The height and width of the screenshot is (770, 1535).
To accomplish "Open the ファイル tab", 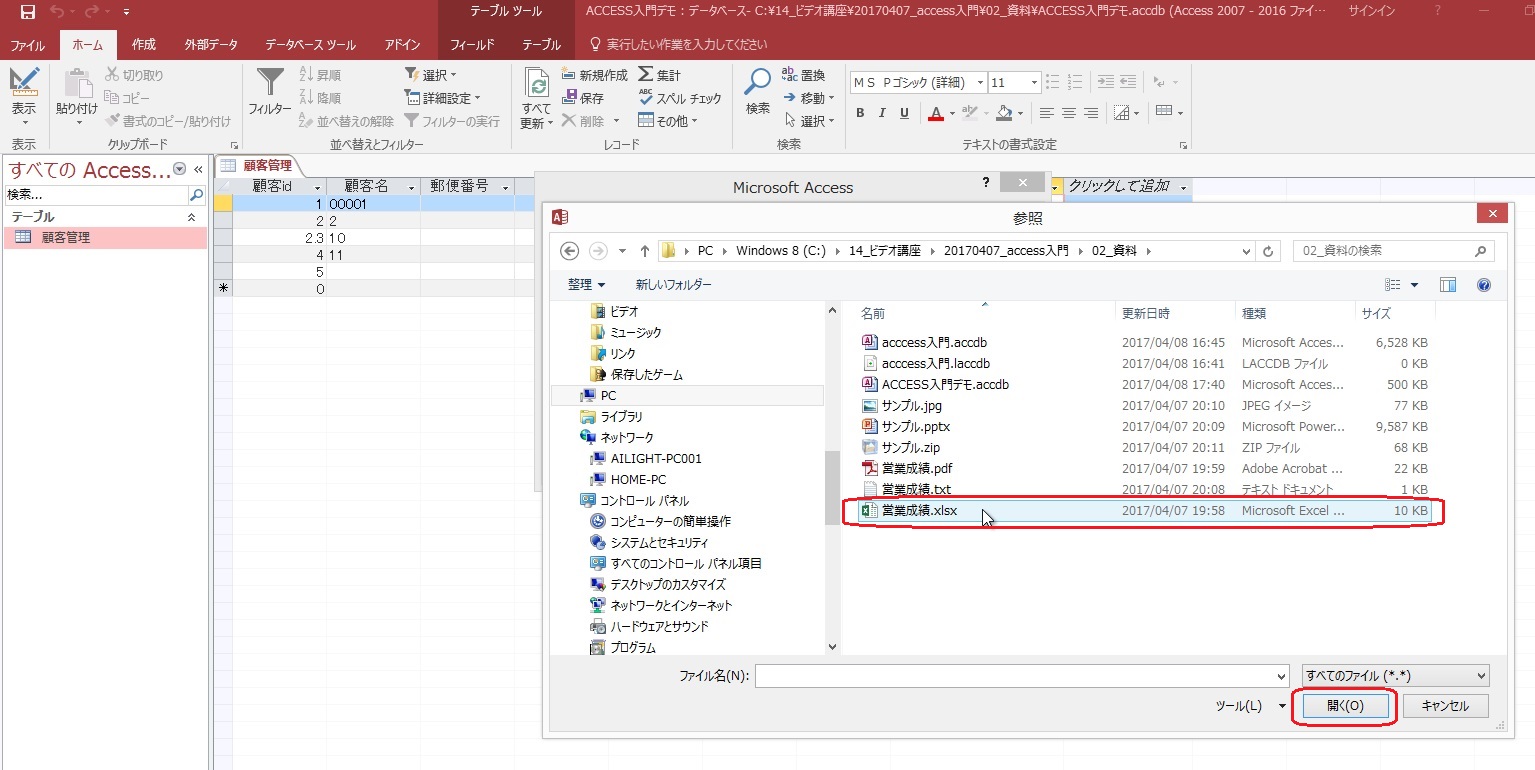I will point(28,45).
